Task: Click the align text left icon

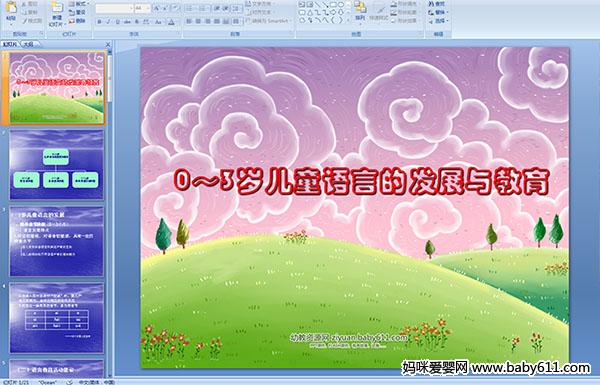Action: (x=189, y=22)
